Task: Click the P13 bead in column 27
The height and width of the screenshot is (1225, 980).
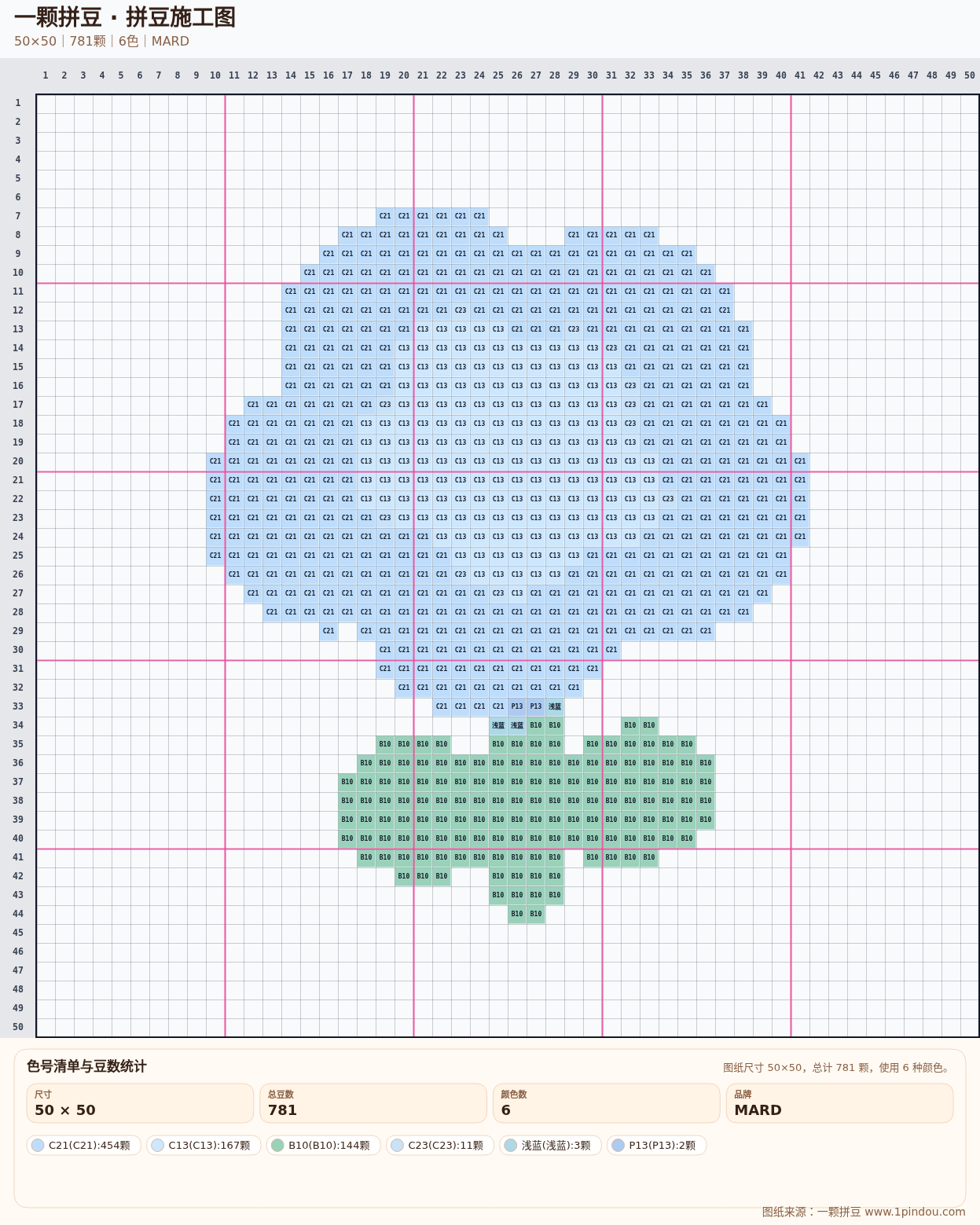Action: pyautogui.click(x=536, y=706)
